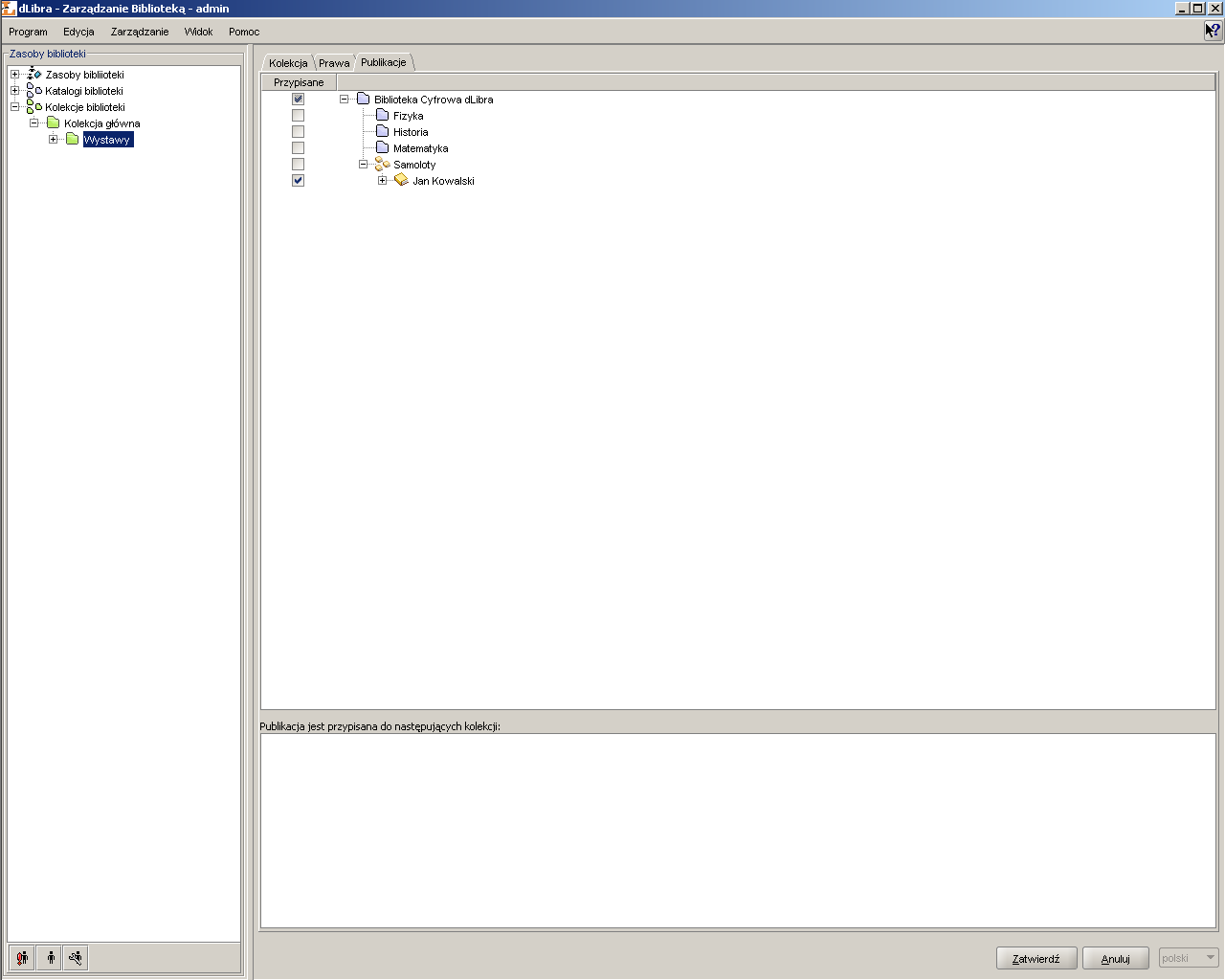Click the Katalogi biblioteki tree node icon
The height and width of the screenshot is (980, 1225).
[x=34, y=91]
